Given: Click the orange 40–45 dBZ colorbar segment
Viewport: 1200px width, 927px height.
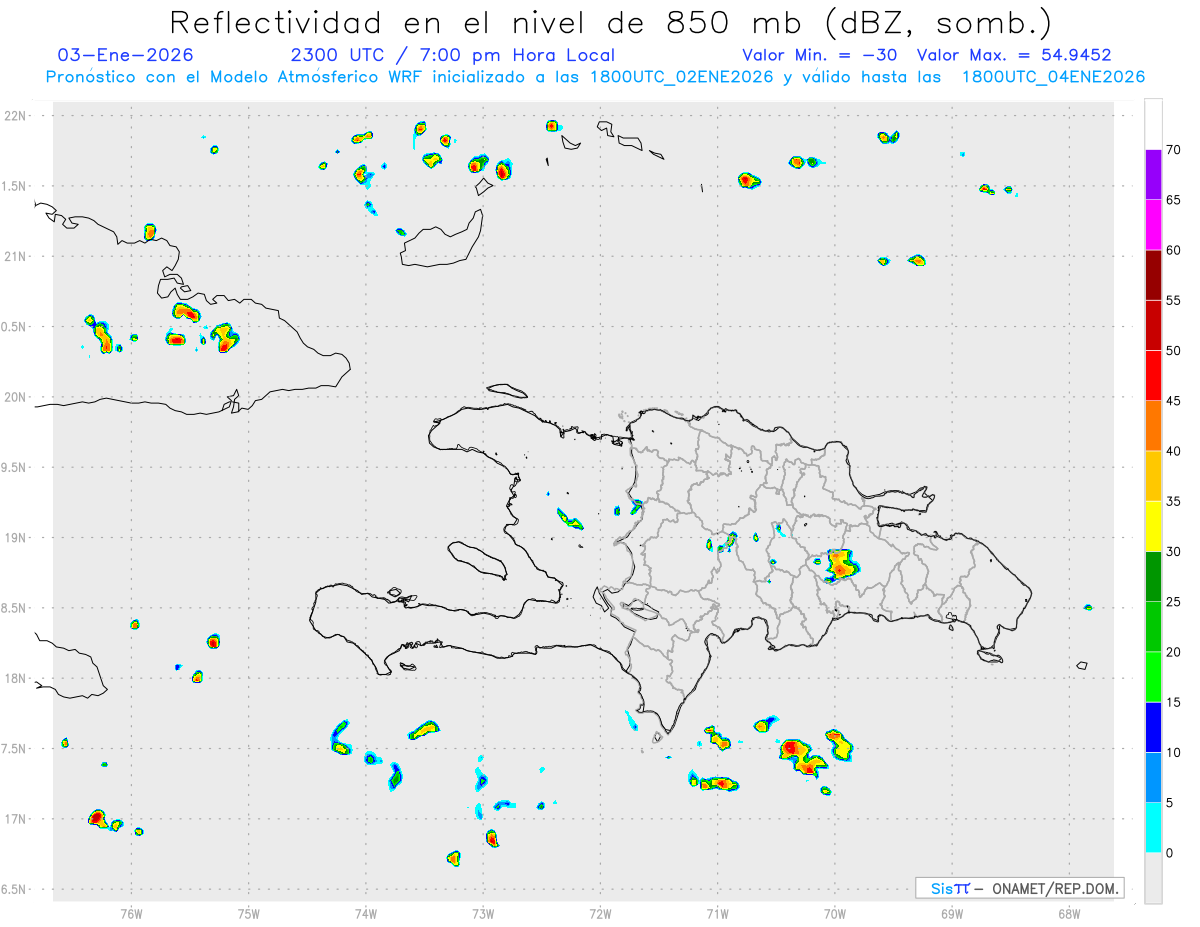Looking at the screenshot, I should tap(1153, 426).
